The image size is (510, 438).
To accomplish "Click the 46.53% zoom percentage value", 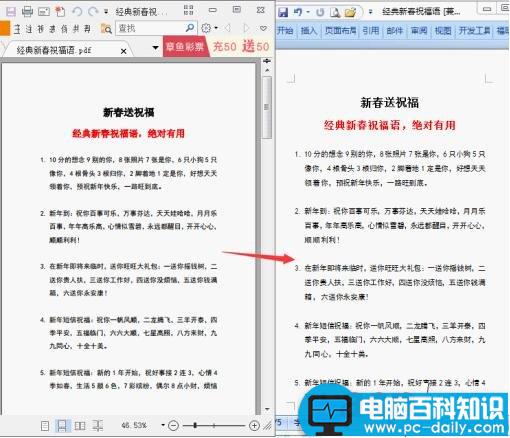I will pos(134,425).
